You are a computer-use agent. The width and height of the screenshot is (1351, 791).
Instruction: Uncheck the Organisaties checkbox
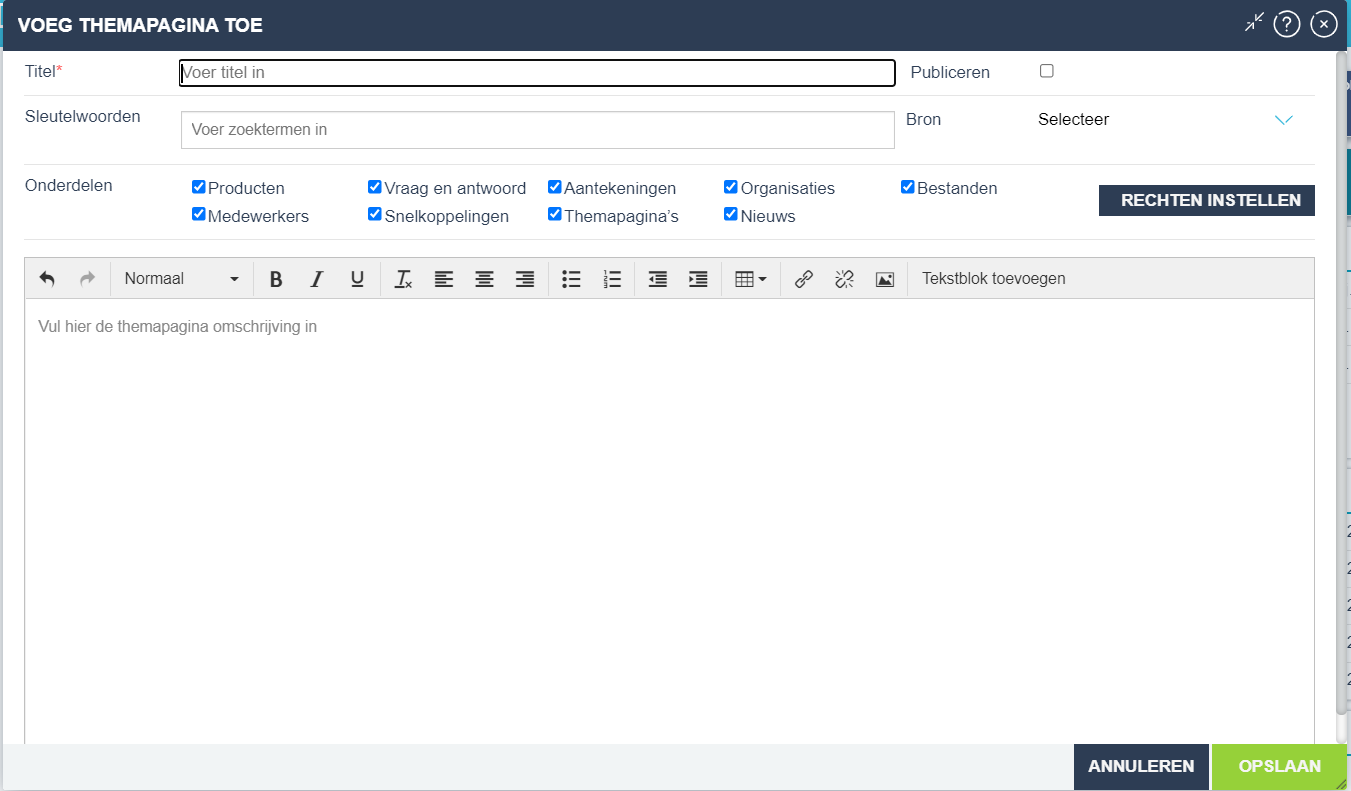click(x=730, y=187)
